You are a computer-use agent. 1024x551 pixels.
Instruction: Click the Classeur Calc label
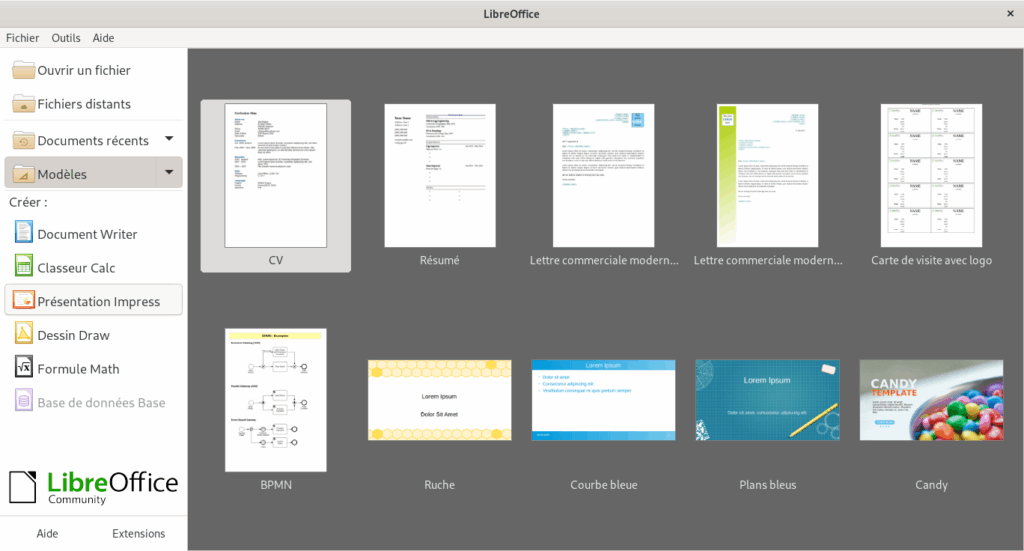(76, 268)
